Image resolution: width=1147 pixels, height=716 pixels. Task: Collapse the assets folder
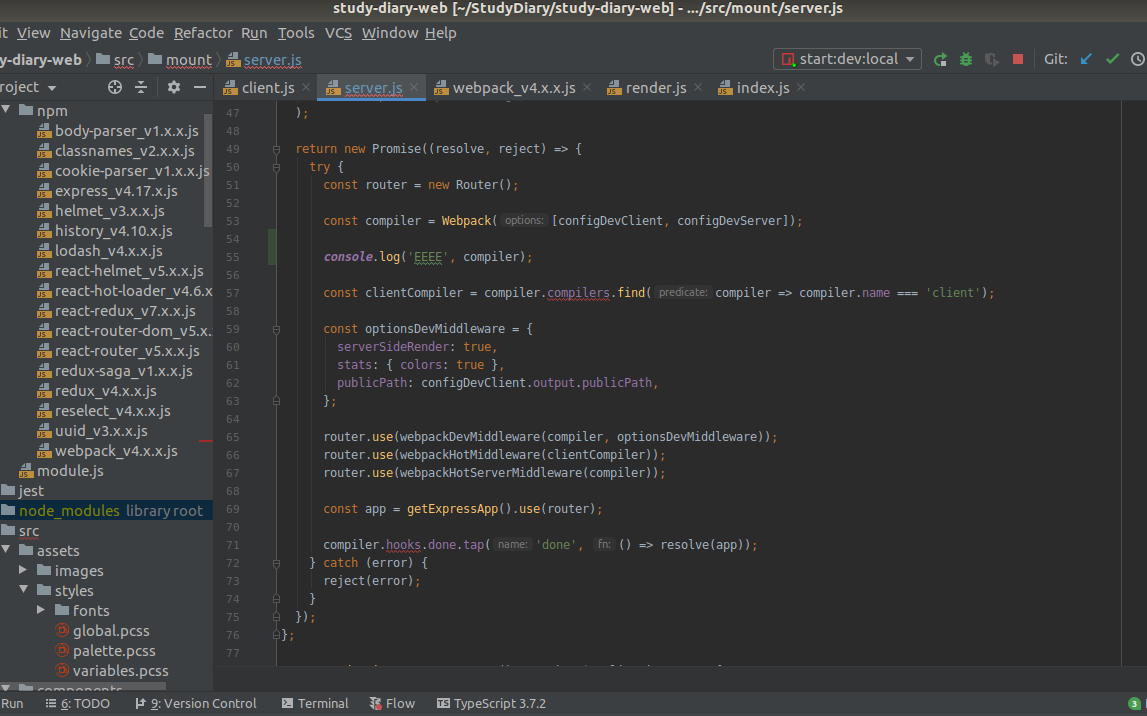coord(7,550)
